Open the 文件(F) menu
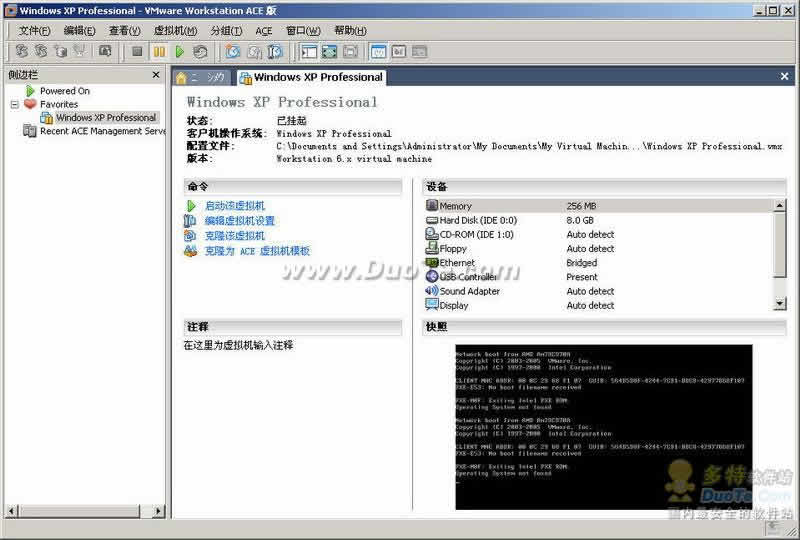This screenshot has height=540, width=800. pyautogui.click(x=34, y=30)
